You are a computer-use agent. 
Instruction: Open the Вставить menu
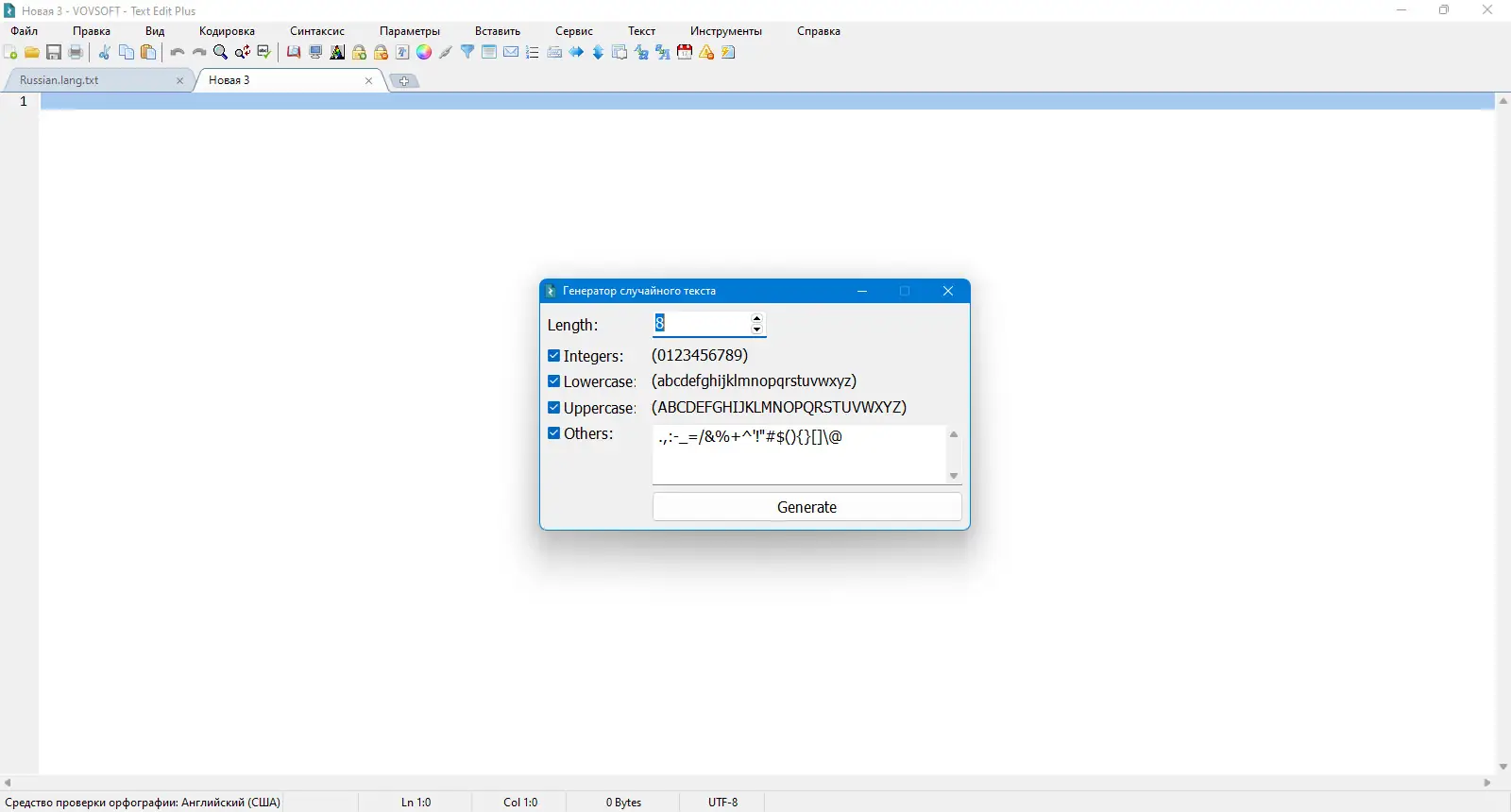[498, 31]
